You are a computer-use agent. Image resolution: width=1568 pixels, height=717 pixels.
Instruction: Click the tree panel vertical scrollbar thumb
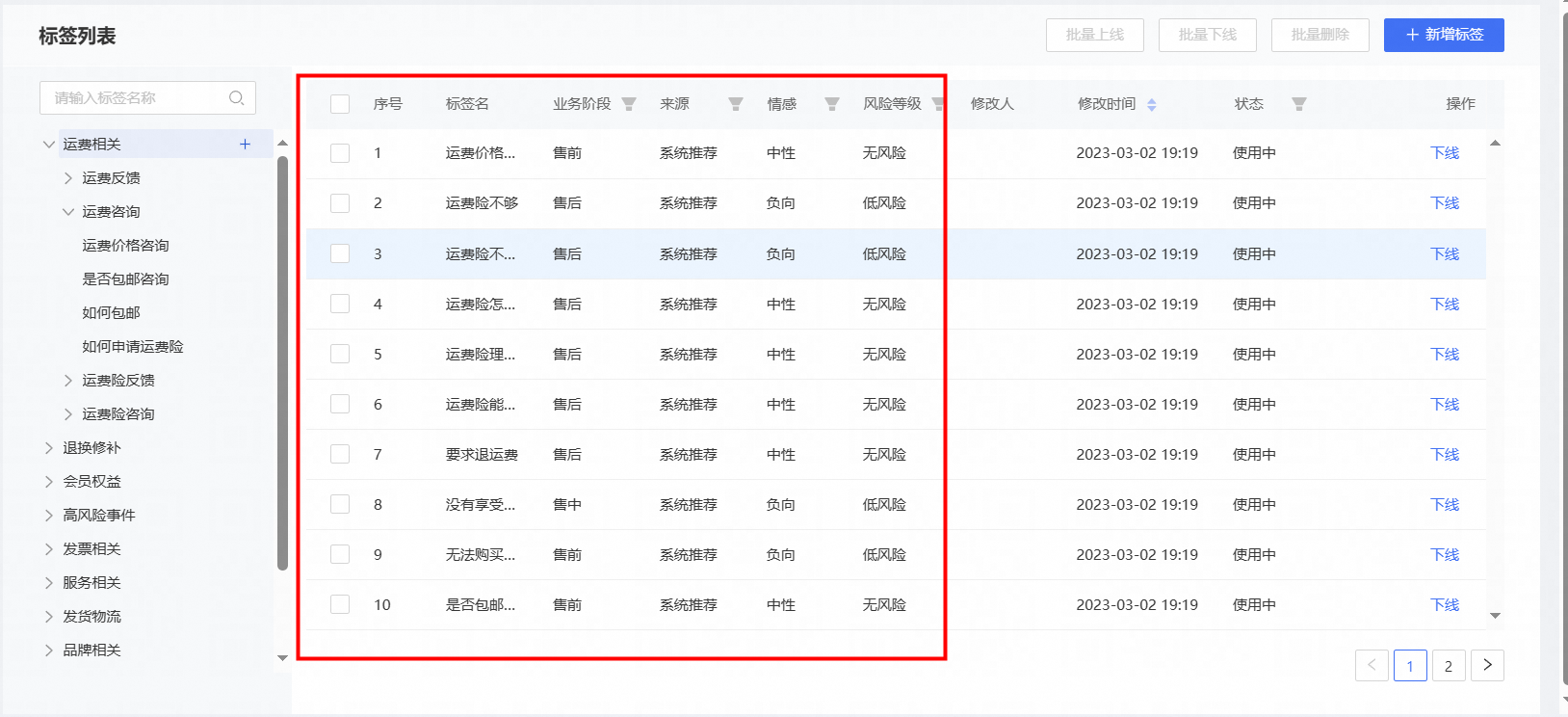(282, 362)
